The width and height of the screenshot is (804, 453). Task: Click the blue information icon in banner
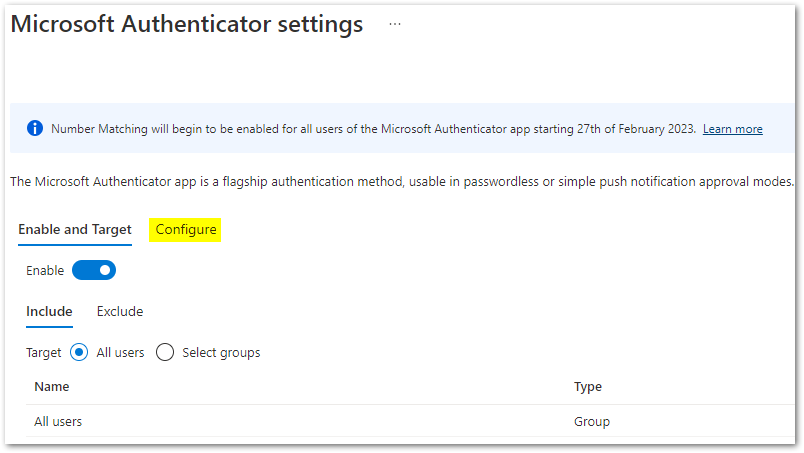(35, 128)
